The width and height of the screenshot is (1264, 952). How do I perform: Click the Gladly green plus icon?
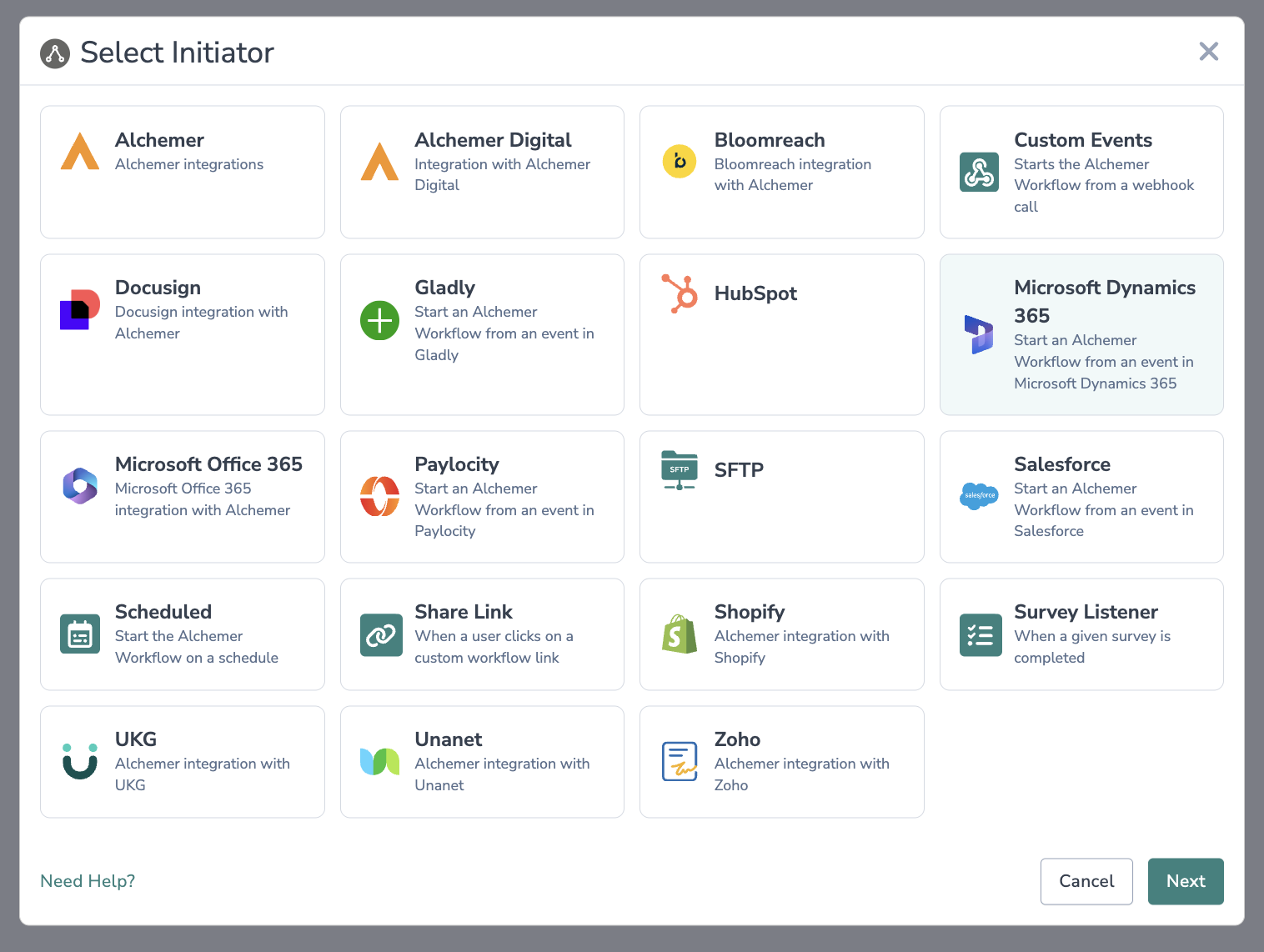click(379, 321)
